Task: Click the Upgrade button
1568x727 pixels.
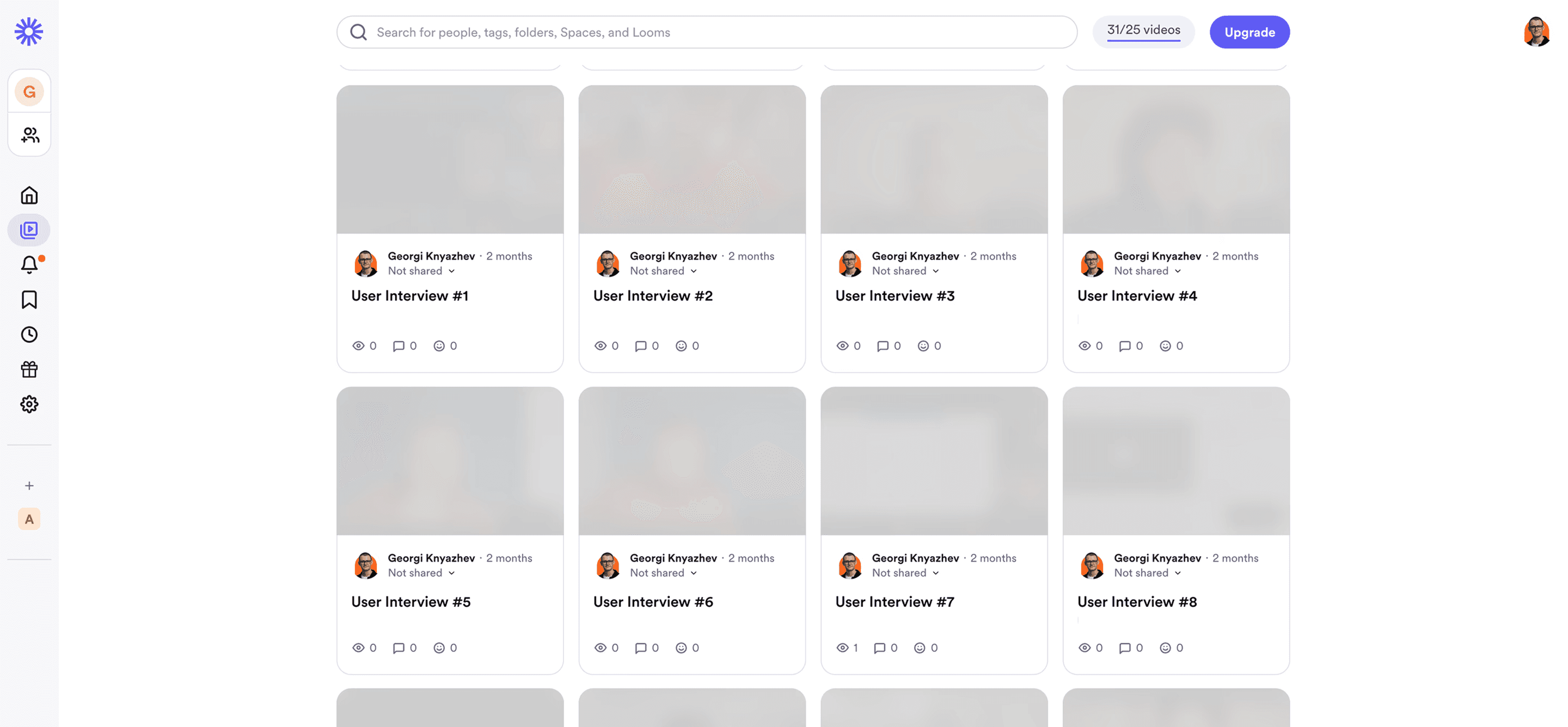Action: click(1249, 32)
